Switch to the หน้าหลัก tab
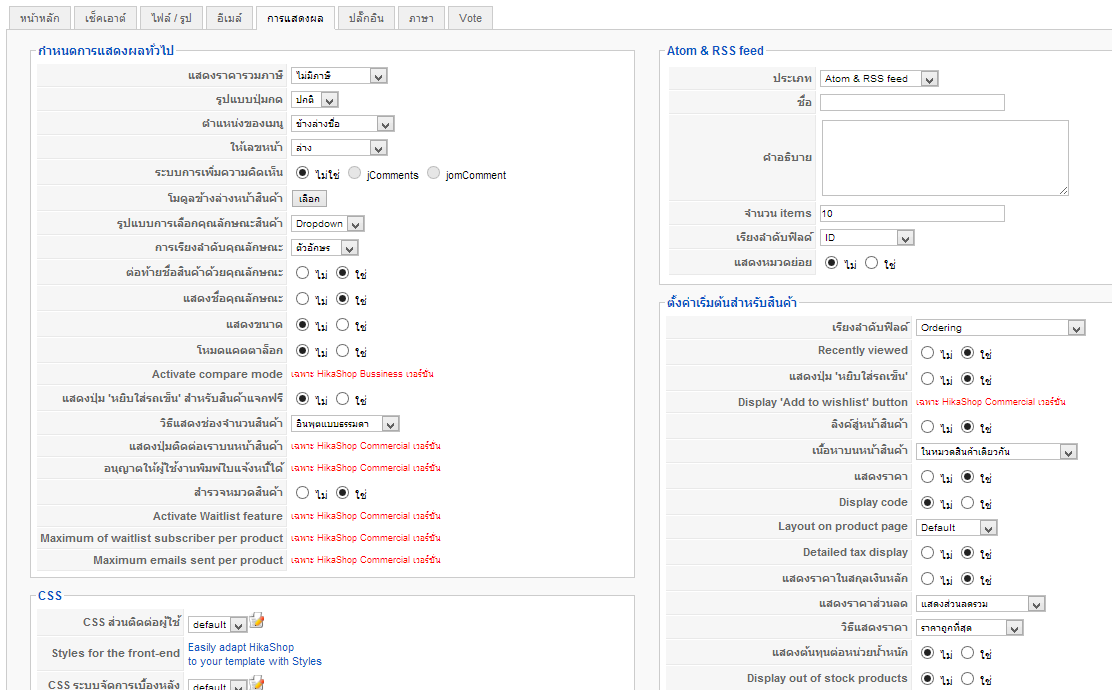1112x690 pixels. coord(40,18)
